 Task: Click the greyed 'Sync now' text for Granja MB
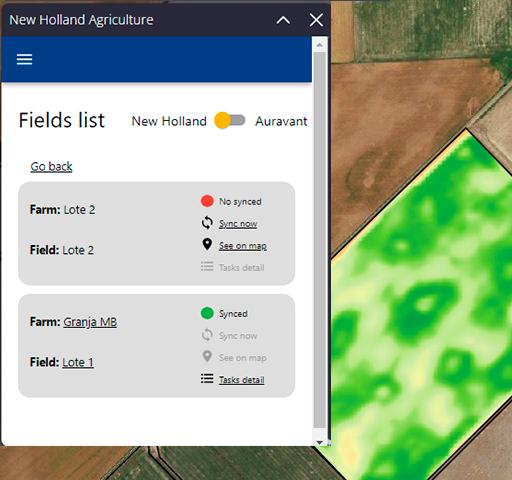[x=238, y=336]
